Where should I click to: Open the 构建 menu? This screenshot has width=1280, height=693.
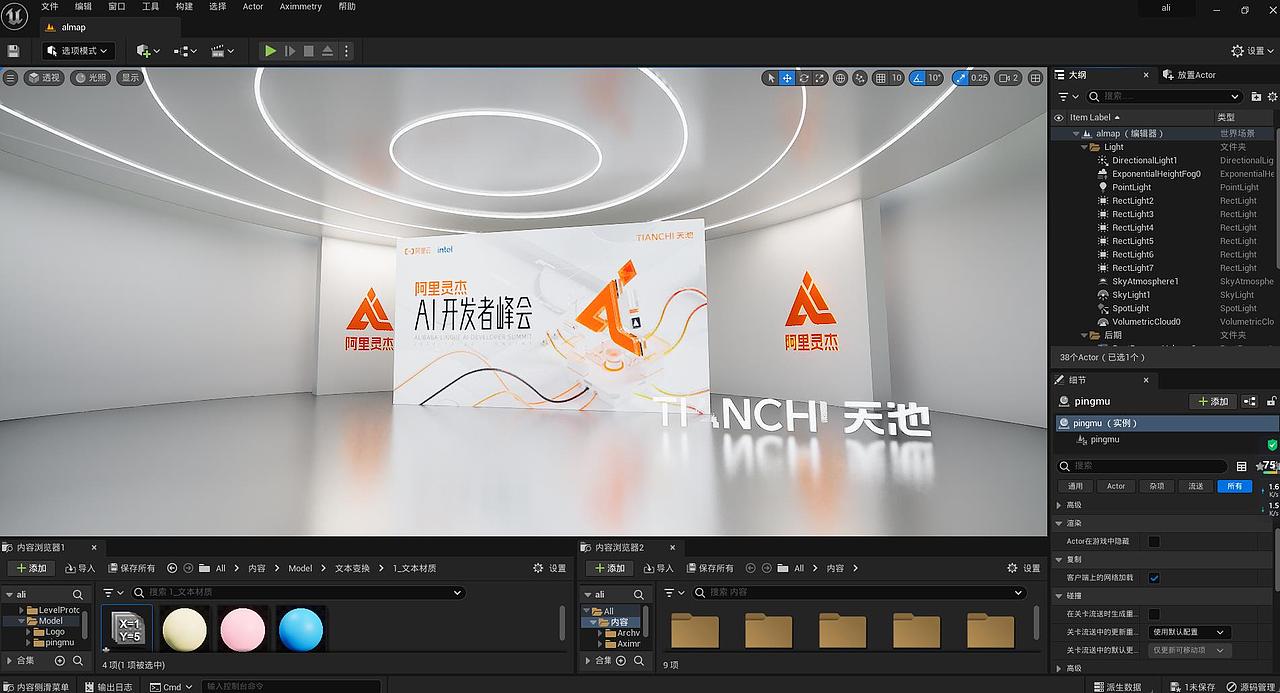tap(184, 6)
